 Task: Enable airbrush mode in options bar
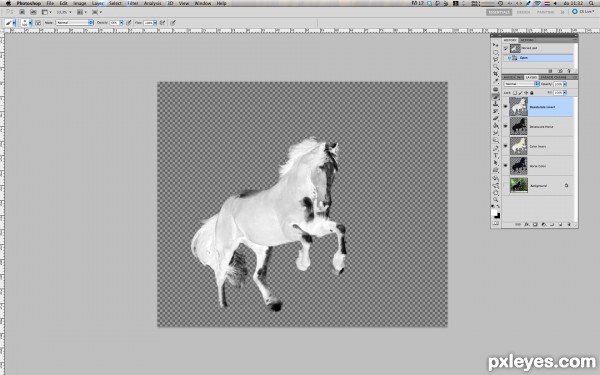[162, 23]
